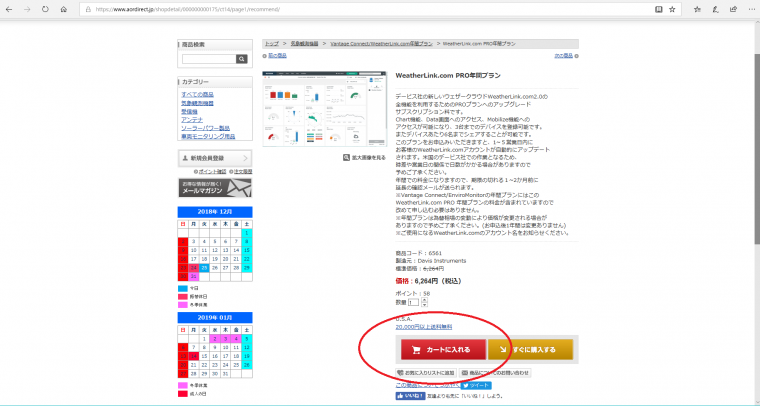
Task: Click お気に入りリストに追加 button
Action: point(426,373)
